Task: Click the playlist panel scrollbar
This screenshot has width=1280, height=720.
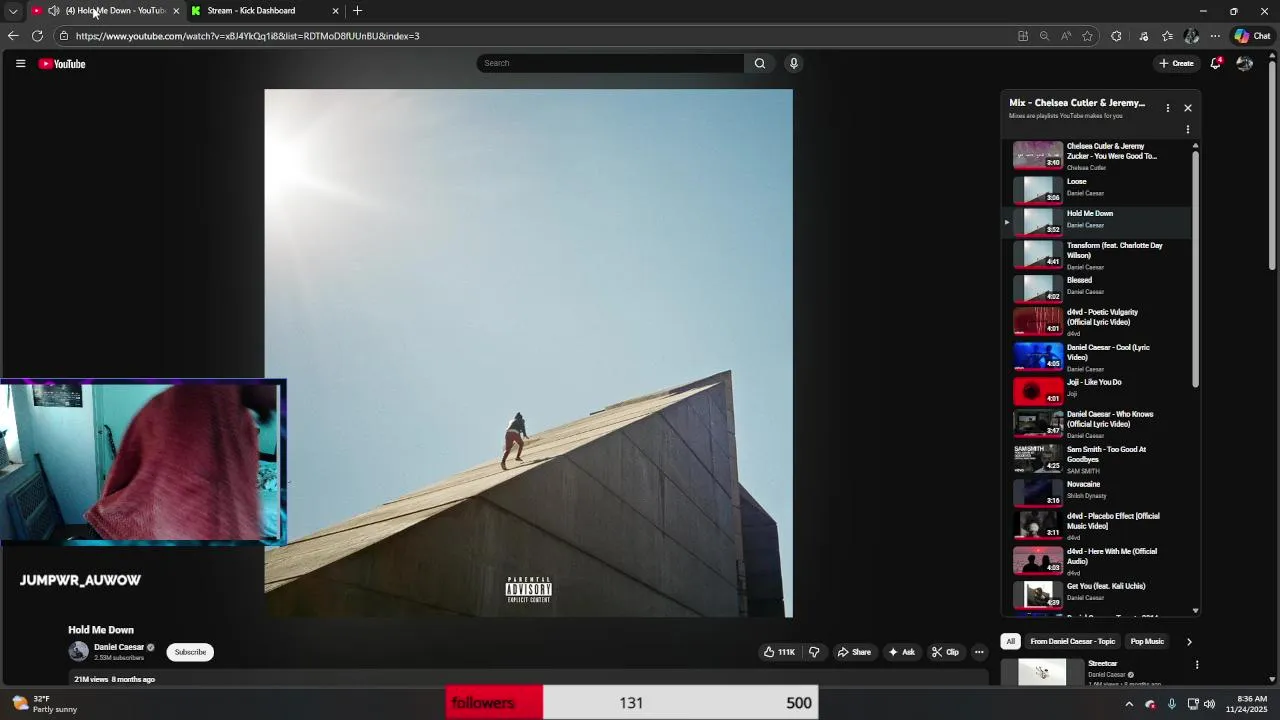Action: point(1195,270)
